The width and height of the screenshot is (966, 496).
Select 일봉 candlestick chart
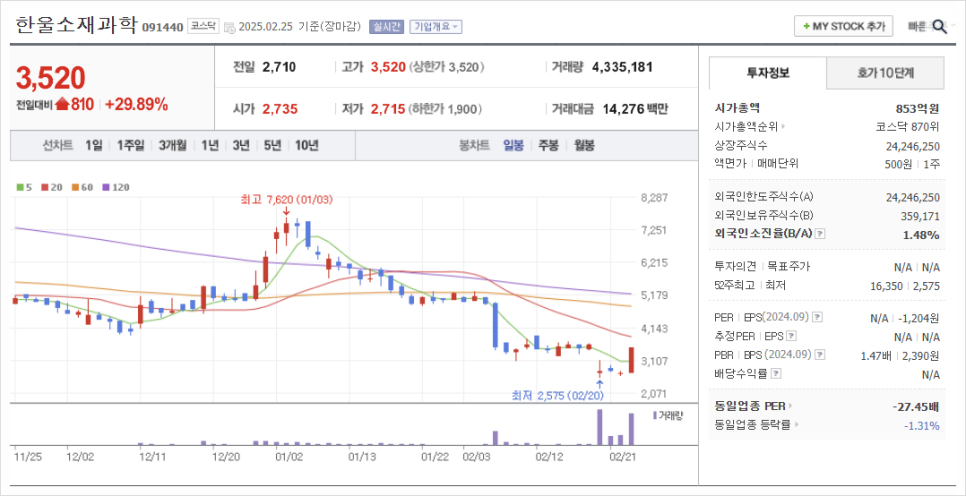513,145
